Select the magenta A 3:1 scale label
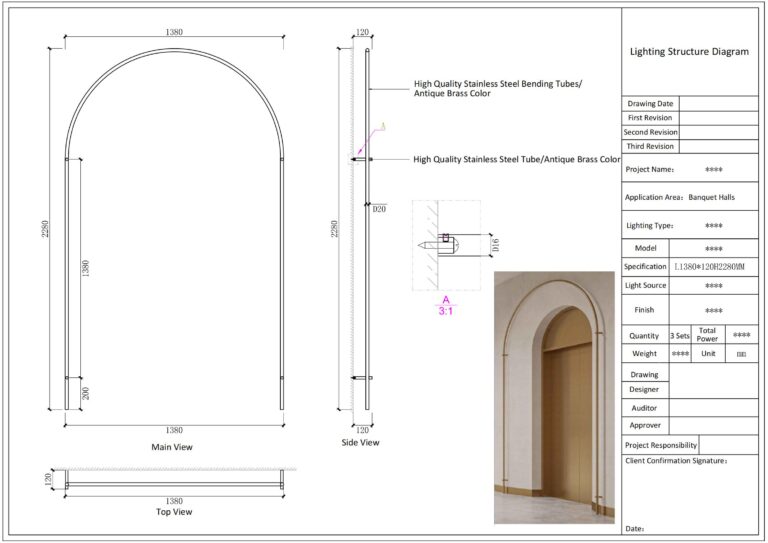Viewport: 768px width, 543px height. [x=446, y=306]
